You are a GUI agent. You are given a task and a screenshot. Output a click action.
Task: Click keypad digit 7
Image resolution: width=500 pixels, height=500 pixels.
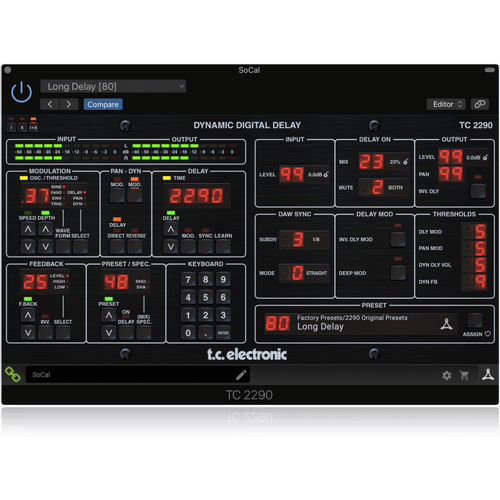(x=188, y=279)
